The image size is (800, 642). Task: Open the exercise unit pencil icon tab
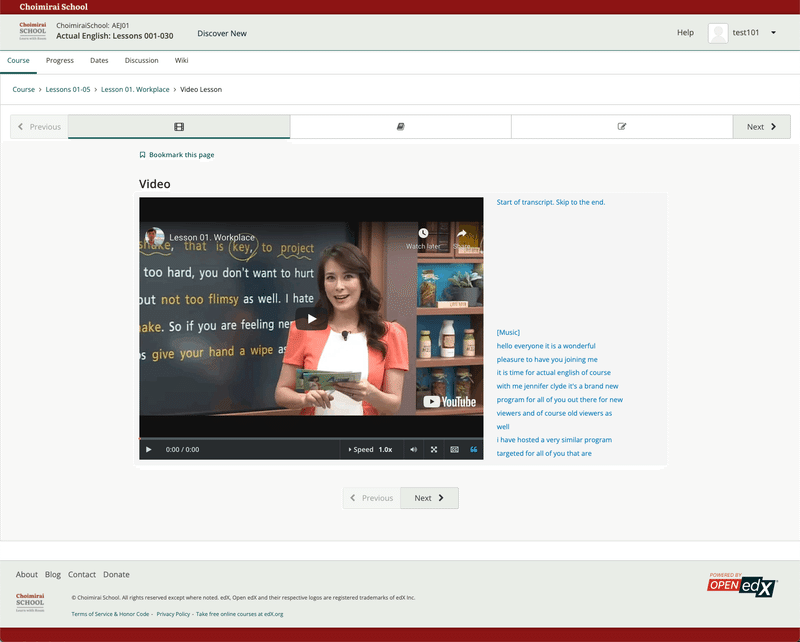[622, 127]
